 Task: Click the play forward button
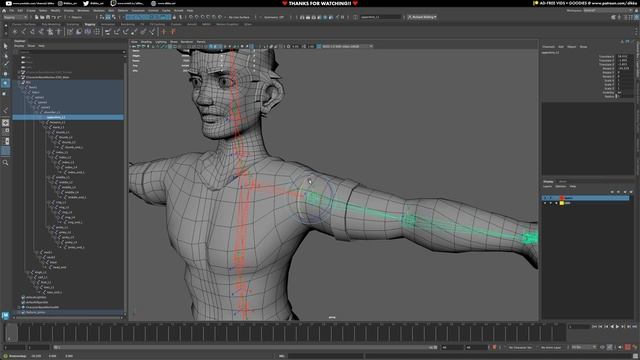click(x=617, y=327)
